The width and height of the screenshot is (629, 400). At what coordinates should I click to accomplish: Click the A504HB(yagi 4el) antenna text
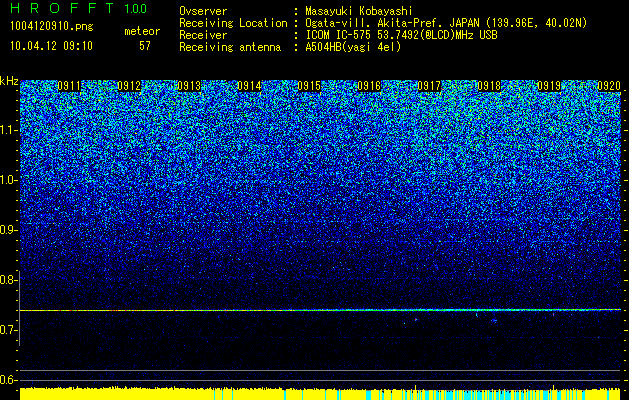coord(353,47)
